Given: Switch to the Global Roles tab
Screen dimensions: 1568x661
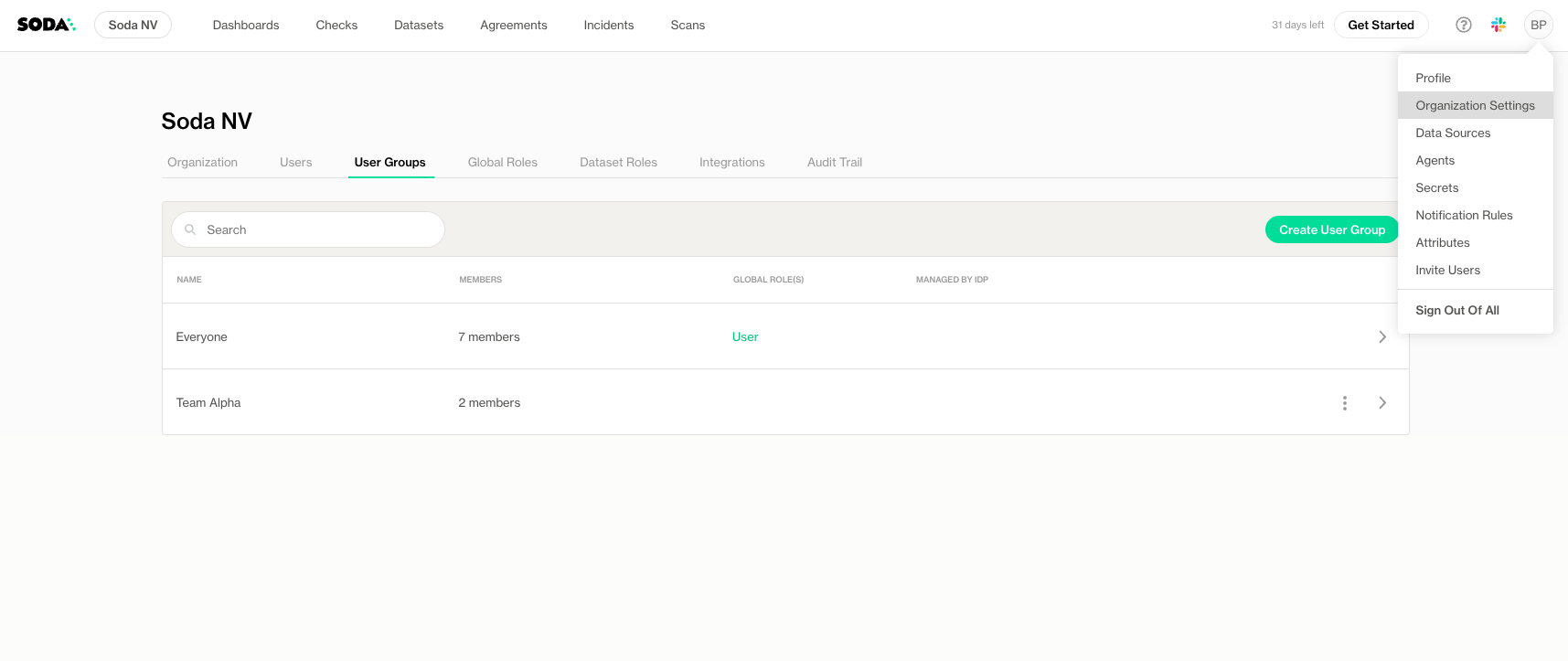Looking at the screenshot, I should (x=502, y=163).
